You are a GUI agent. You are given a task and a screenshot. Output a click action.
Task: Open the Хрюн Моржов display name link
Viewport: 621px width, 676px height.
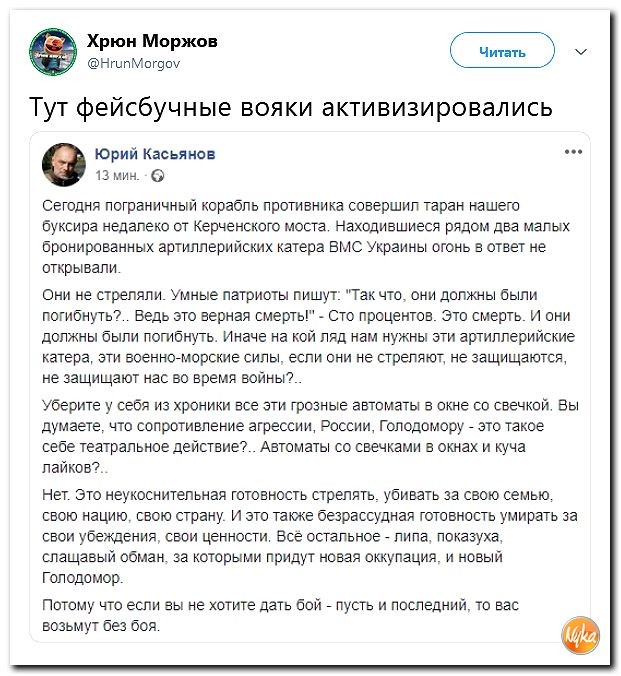coord(152,41)
